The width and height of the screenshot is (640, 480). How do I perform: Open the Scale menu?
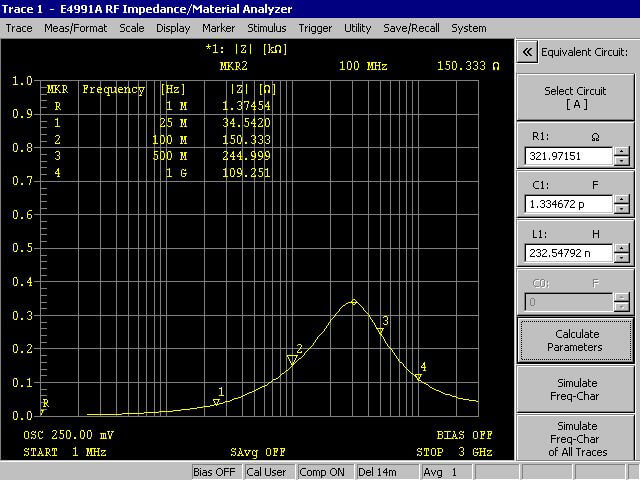point(132,28)
